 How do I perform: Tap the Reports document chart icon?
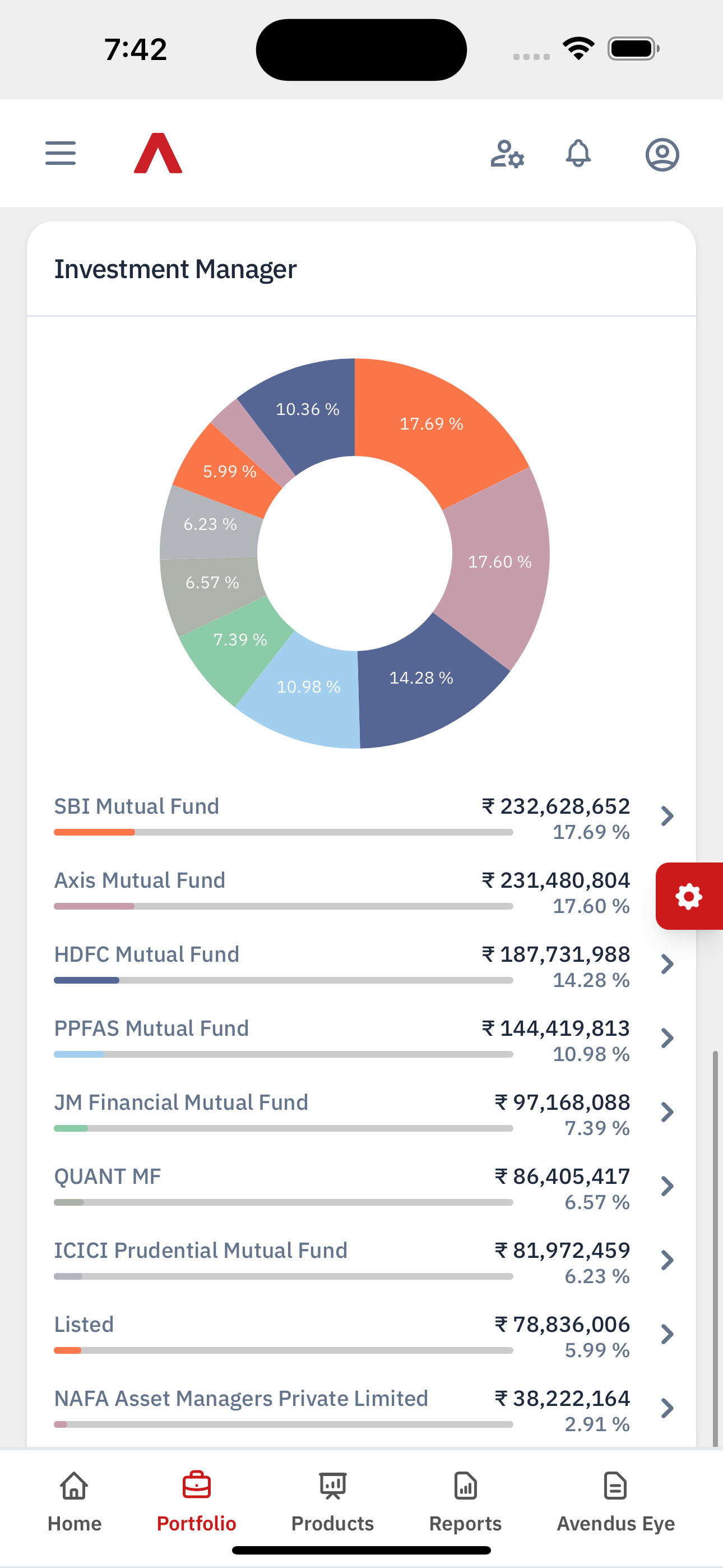(x=466, y=1486)
